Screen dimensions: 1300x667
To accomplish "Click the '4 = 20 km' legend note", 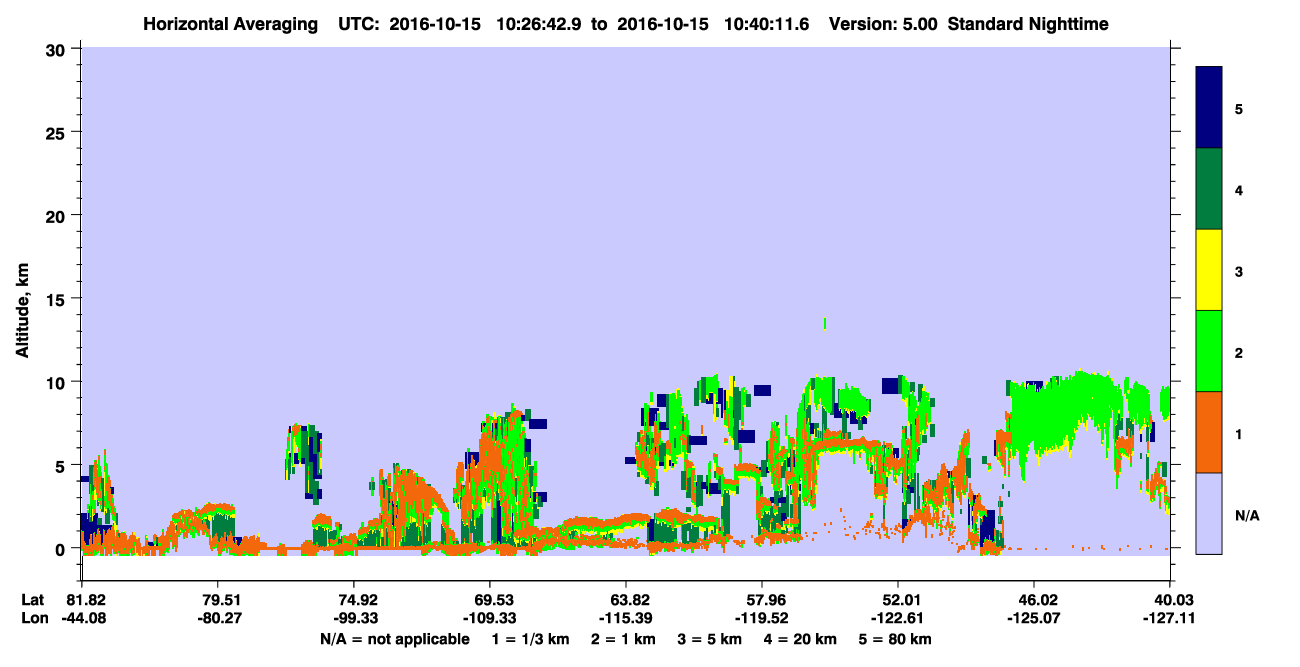I will [x=799, y=639].
